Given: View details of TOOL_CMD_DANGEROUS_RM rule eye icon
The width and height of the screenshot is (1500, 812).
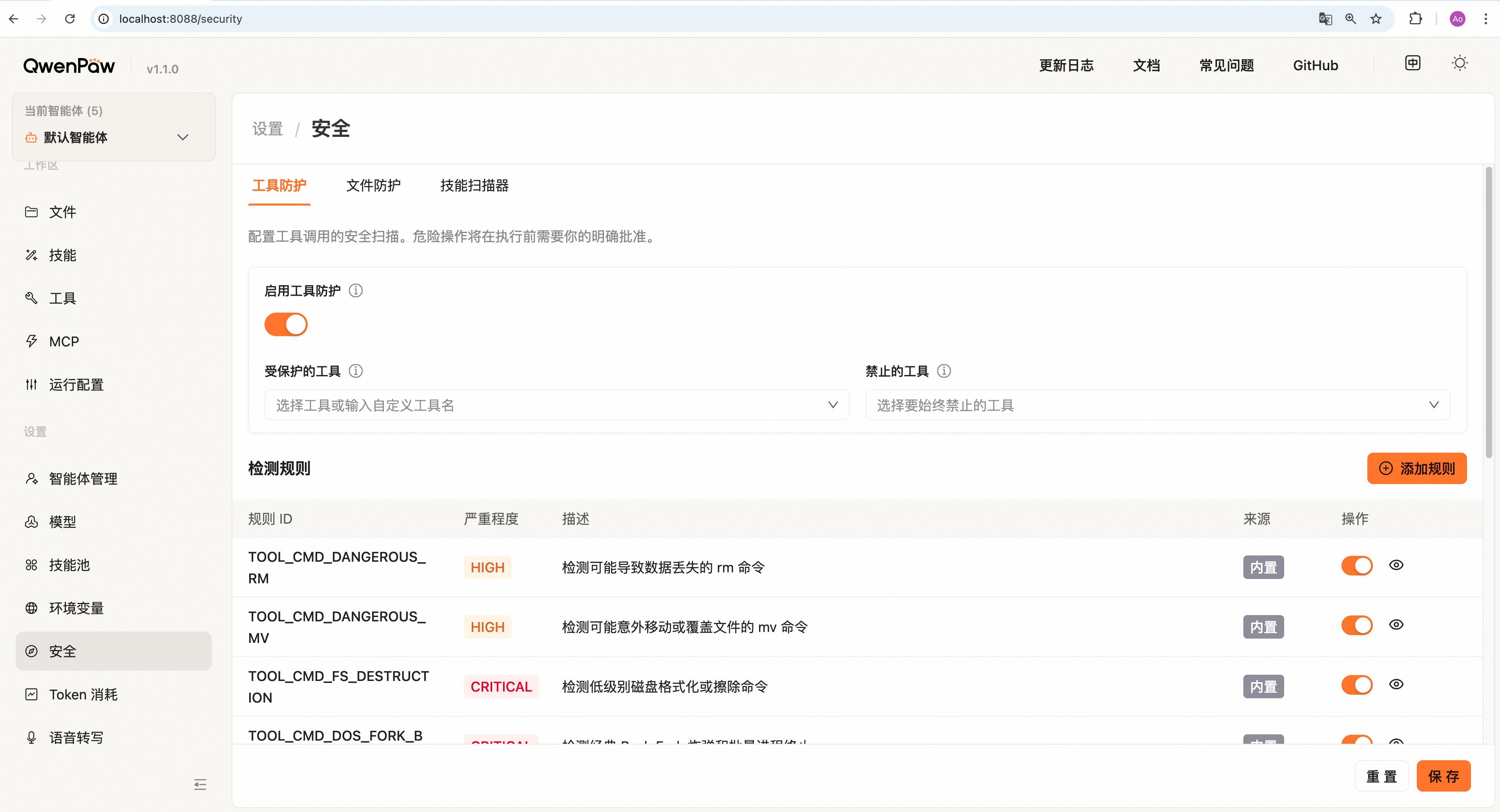Looking at the screenshot, I should pyautogui.click(x=1396, y=565).
